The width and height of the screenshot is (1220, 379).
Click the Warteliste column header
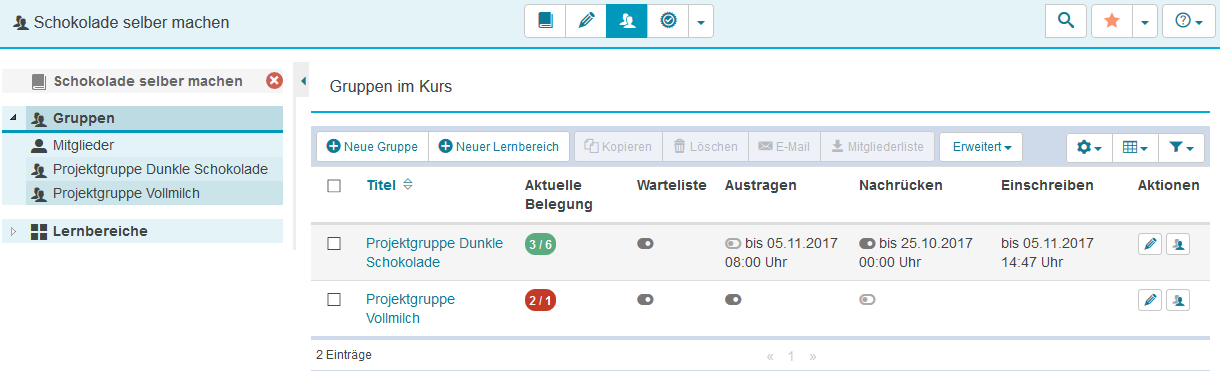[672, 185]
